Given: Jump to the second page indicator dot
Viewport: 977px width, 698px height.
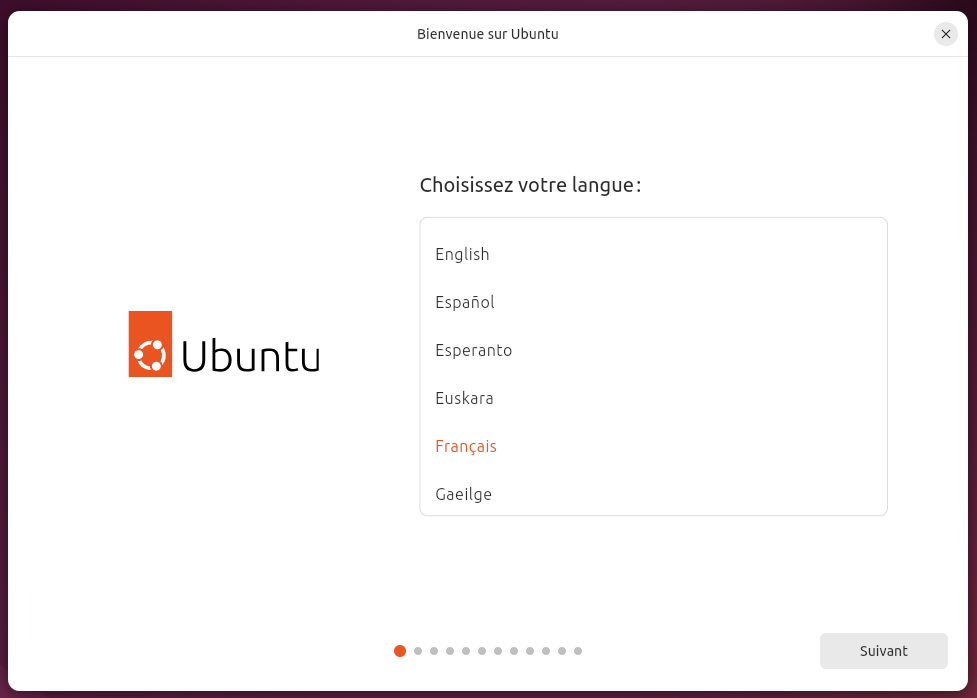Looking at the screenshot, I should coord(418,651).
